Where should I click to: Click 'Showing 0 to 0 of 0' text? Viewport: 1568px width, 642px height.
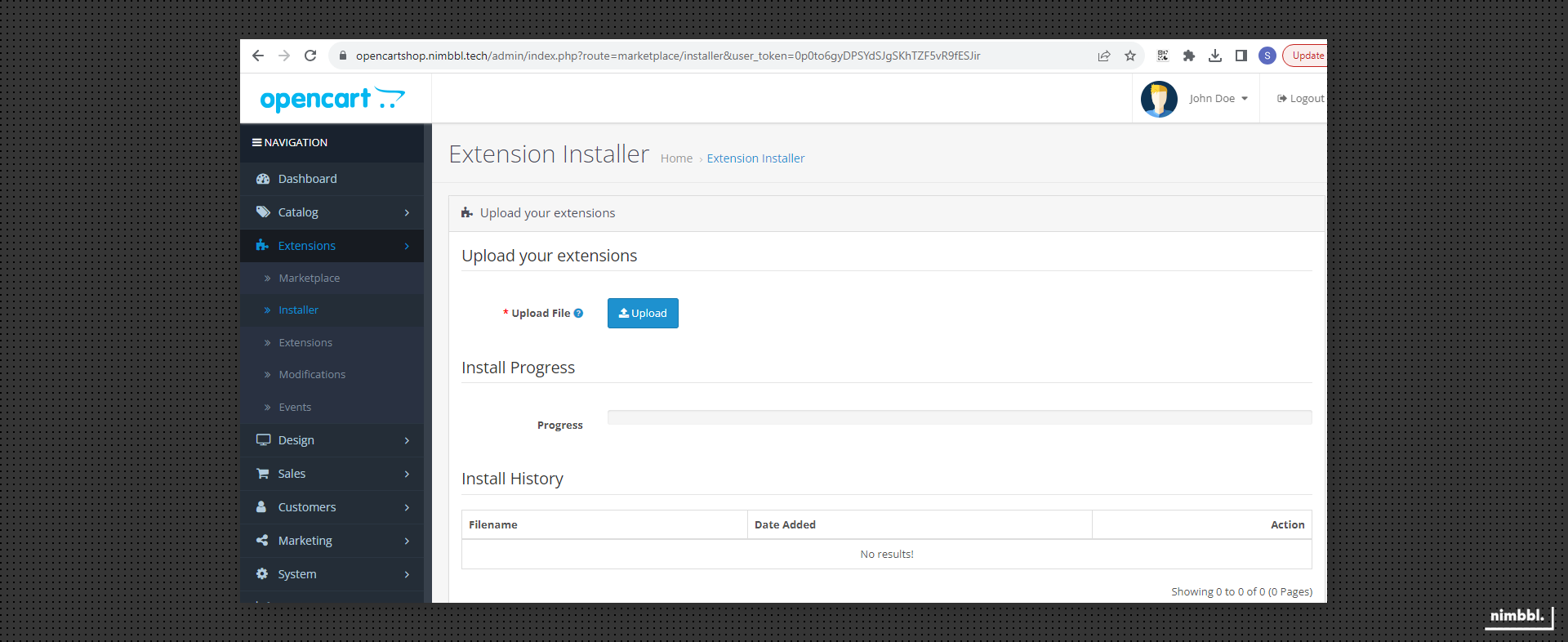coord(1241,591)
